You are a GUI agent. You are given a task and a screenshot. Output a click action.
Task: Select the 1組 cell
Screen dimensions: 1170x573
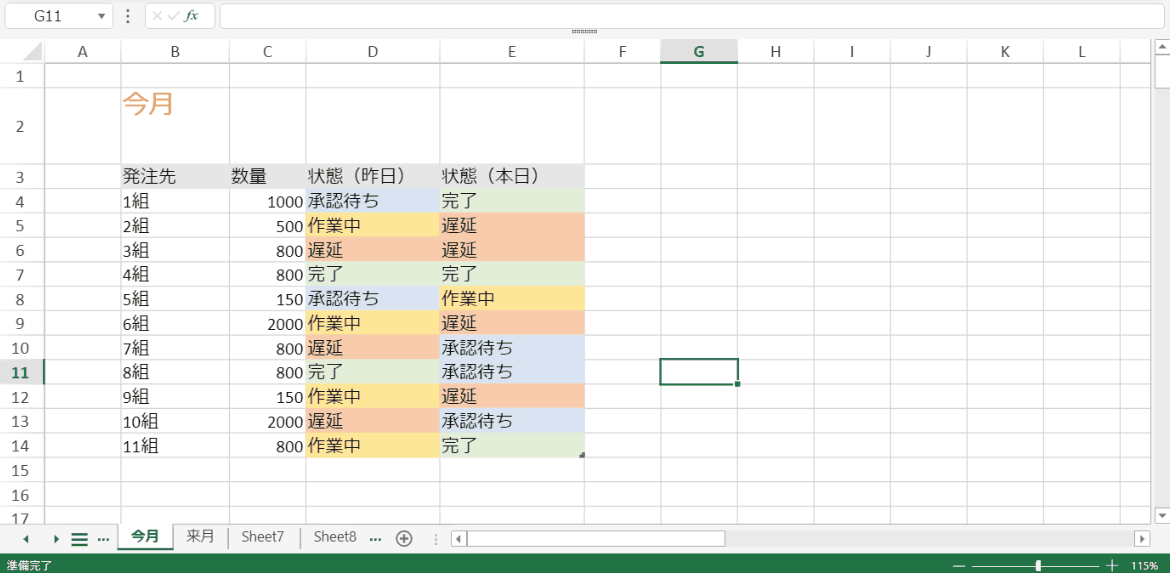[x=175, y=201]
